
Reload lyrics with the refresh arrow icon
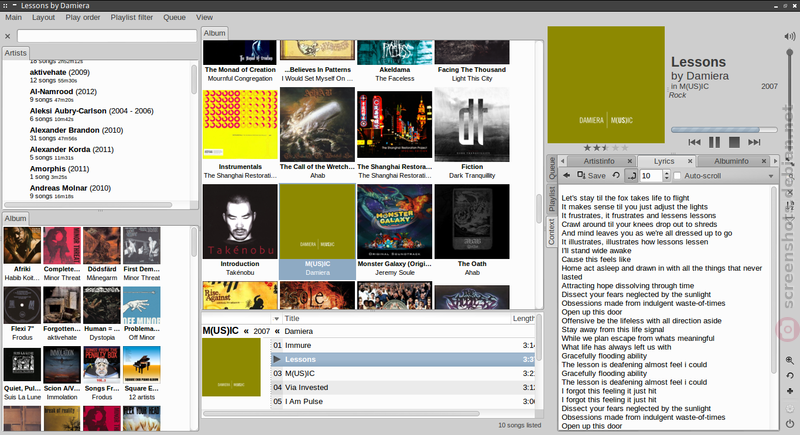tap(616, 175)
